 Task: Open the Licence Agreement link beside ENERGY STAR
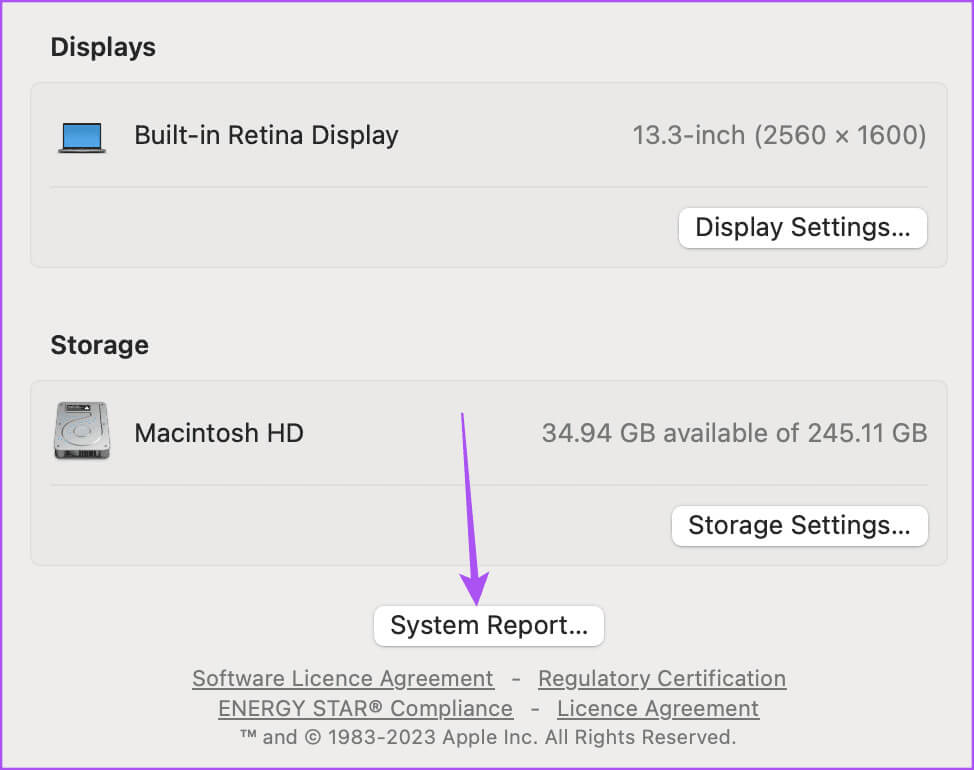(x=658, y=709)
